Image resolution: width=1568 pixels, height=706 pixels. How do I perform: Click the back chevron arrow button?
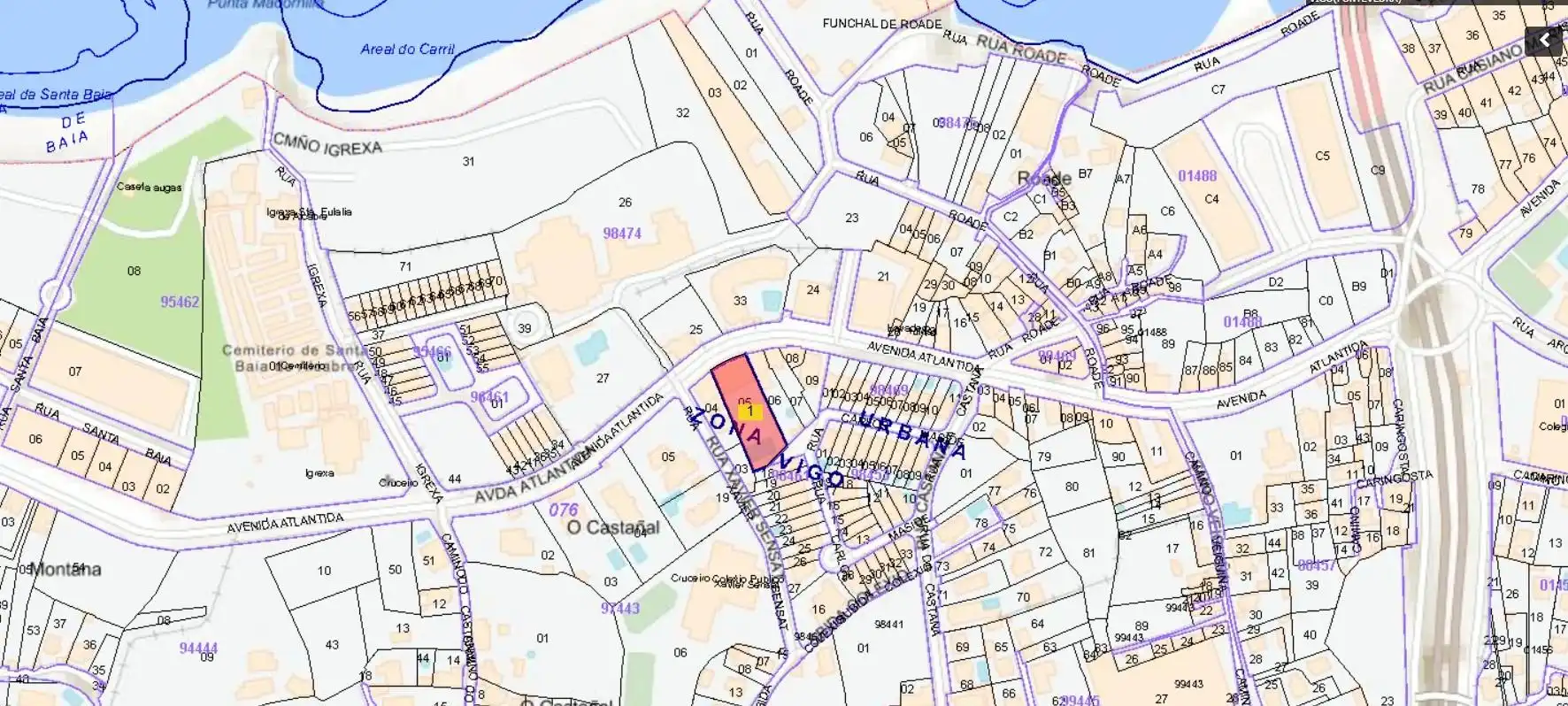1544,41
